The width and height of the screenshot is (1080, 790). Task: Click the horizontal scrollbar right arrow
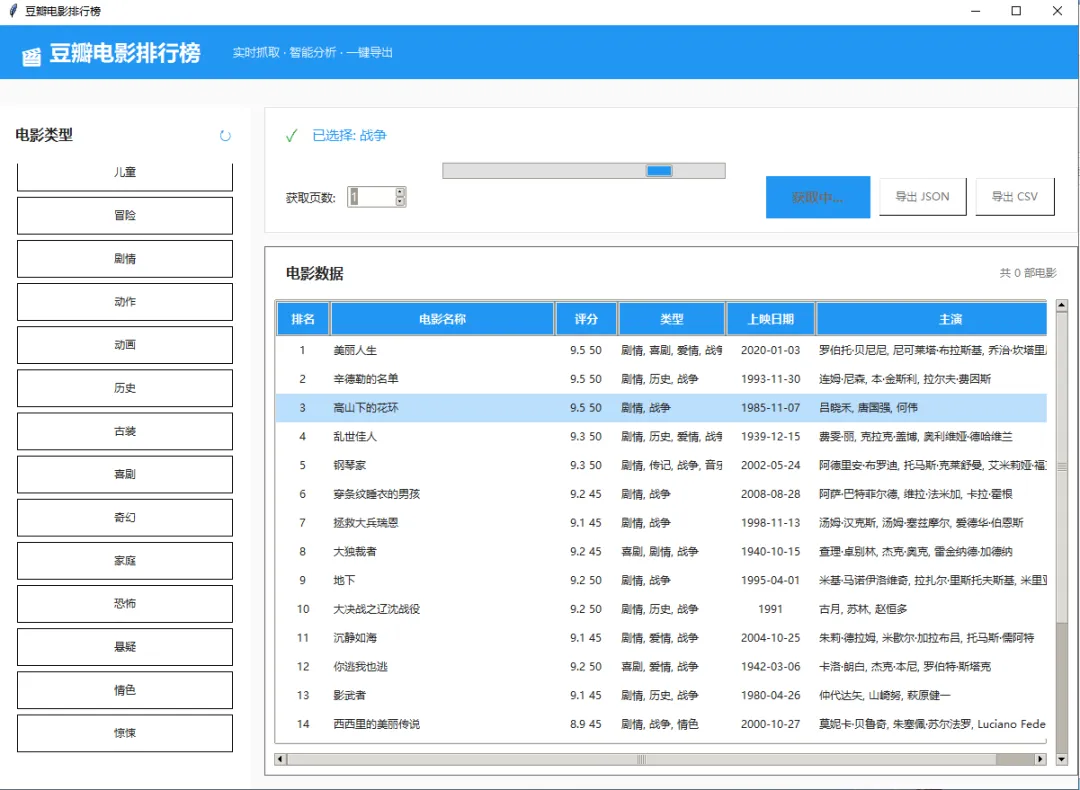(1040, 759)
